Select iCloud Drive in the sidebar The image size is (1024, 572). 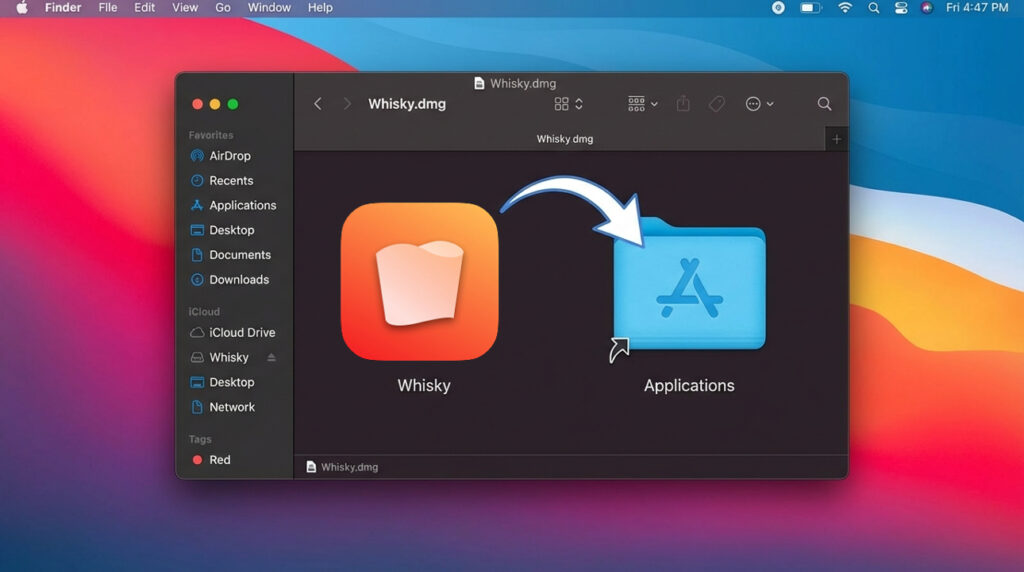[241, 333]
